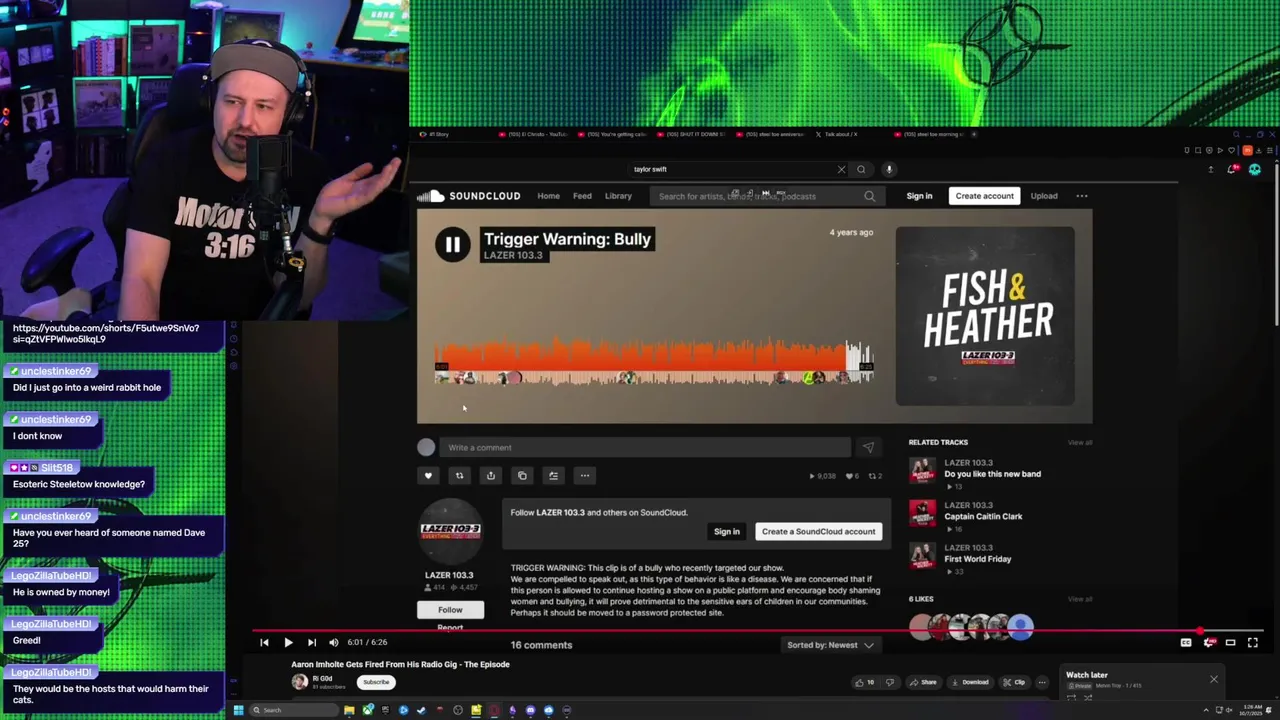Click Create a SoundCloud account button
The height and width of the screenshot is (720, 1280).
click(x=818, y=532)
